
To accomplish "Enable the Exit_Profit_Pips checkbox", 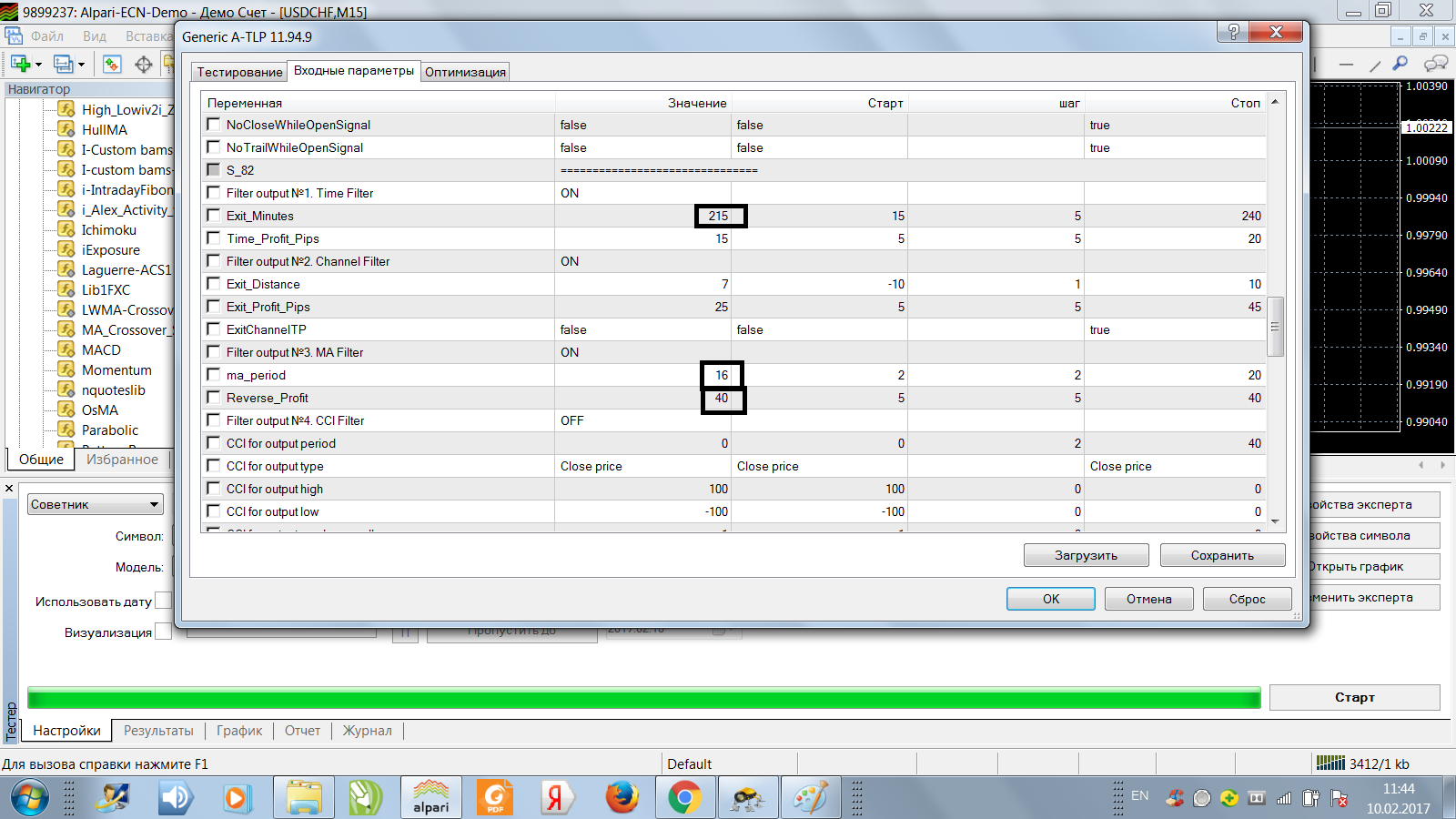I will tap(214, 307).
